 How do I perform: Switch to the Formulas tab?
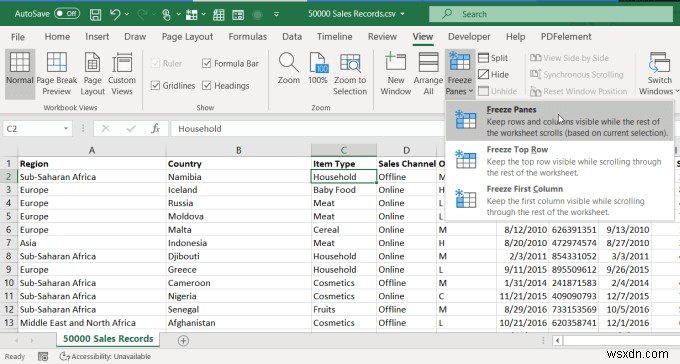[x=248, y=37]
